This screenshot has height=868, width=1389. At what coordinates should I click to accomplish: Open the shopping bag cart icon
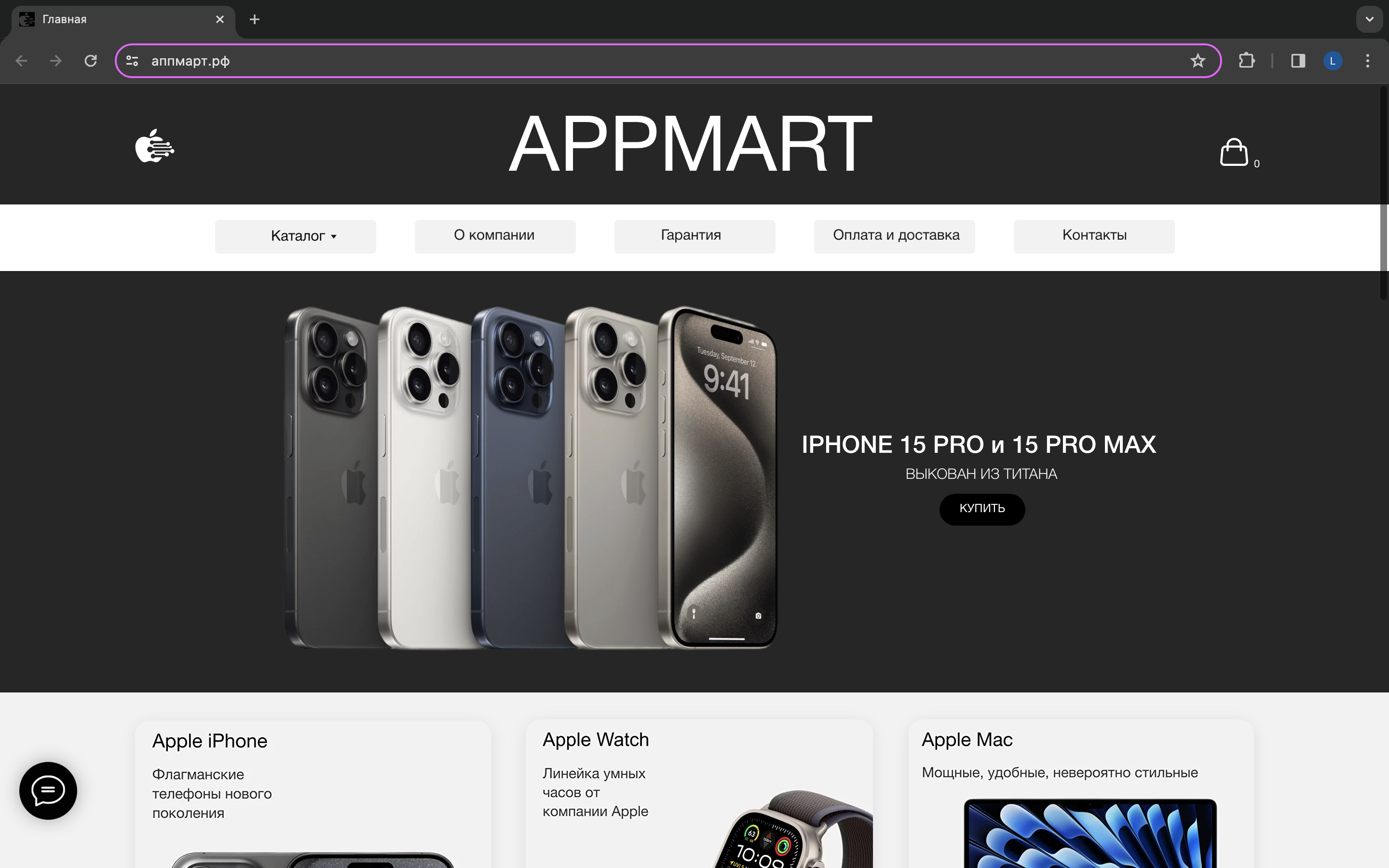1234,152
